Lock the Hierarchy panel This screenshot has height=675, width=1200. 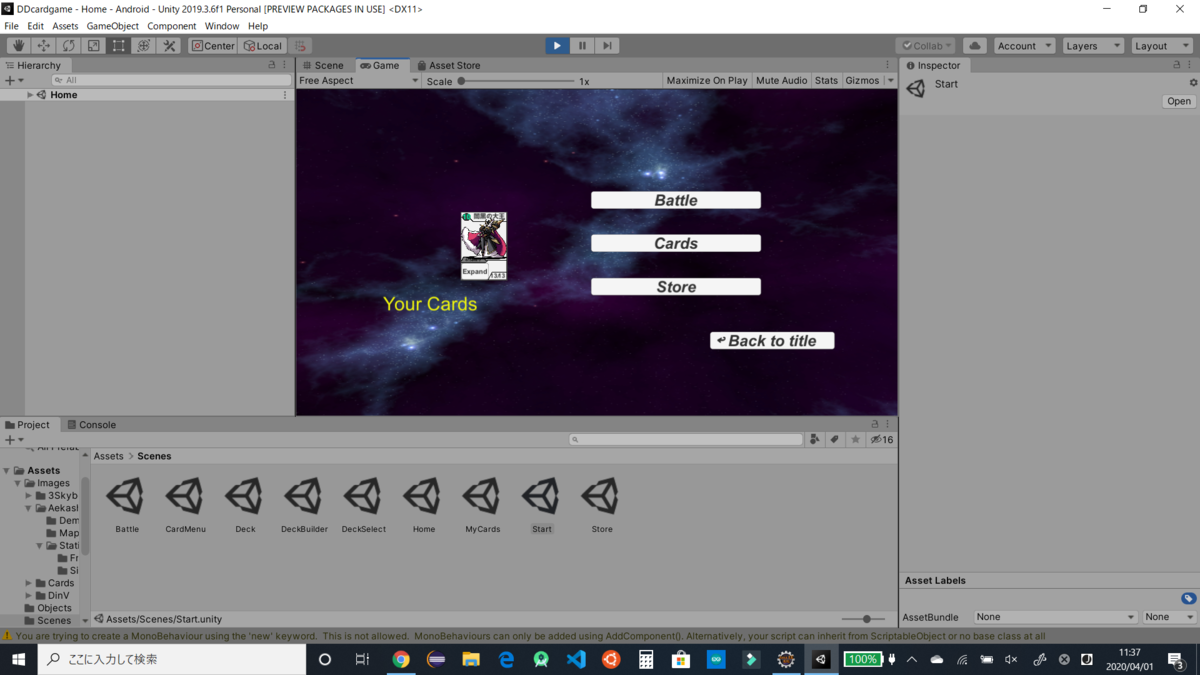pyautogui.click(x=272, y=65)
